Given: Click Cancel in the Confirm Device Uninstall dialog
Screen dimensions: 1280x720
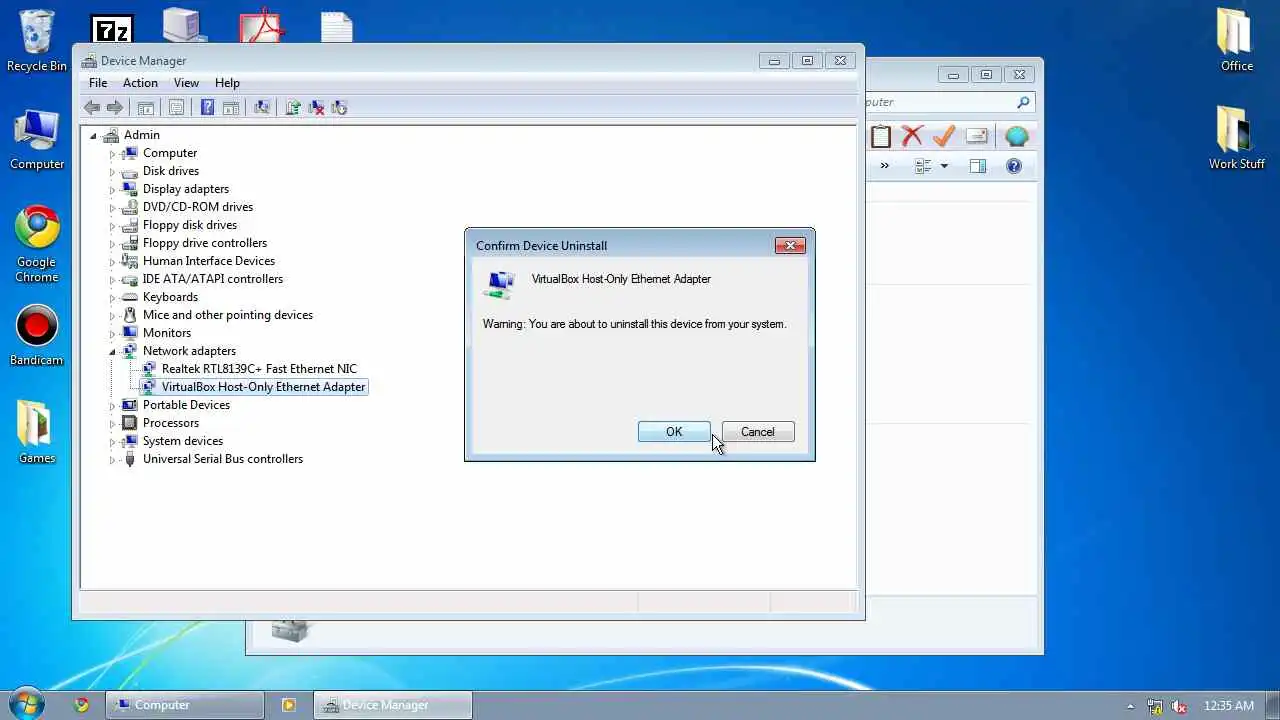Looking at the screenshot, I should point(758,432).
